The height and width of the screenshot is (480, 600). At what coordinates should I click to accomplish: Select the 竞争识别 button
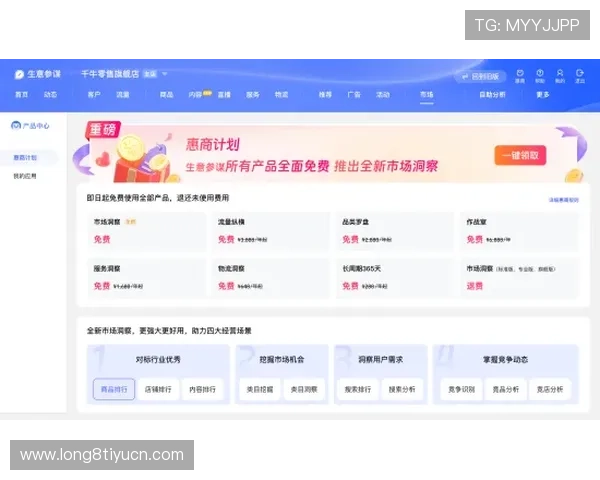(461, 389)
